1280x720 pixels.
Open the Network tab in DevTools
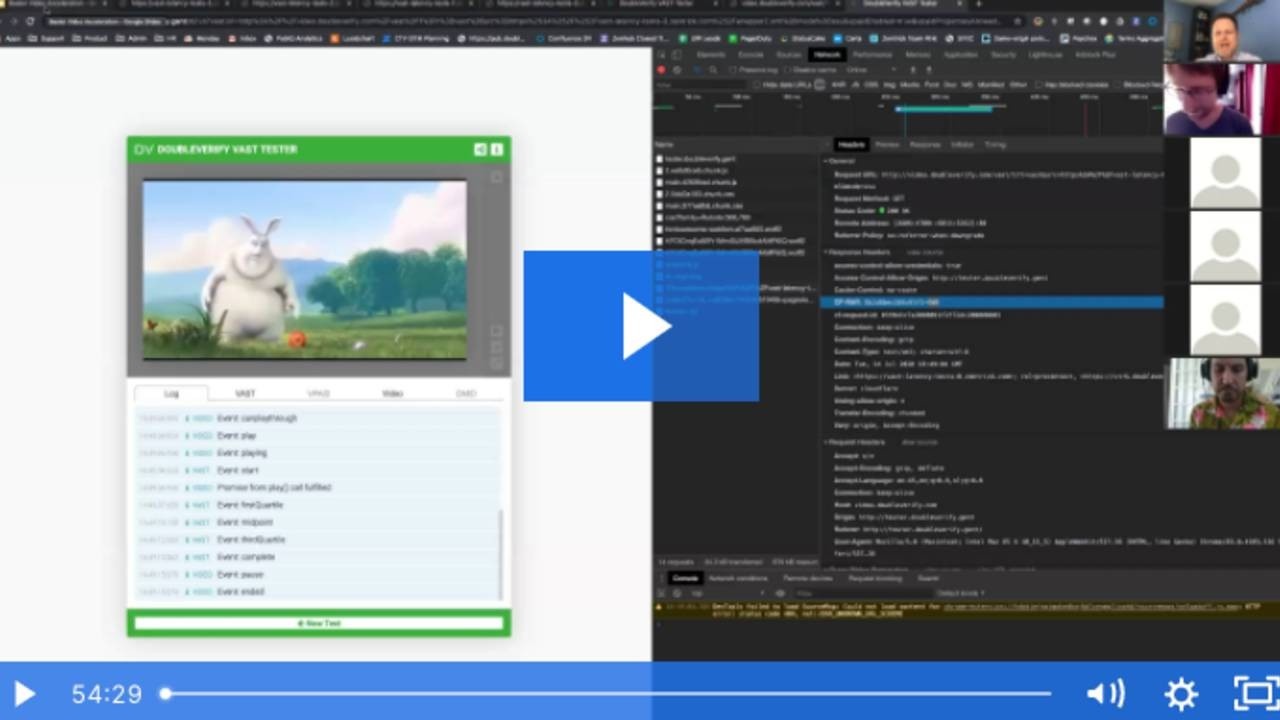[x=827, y=55]
